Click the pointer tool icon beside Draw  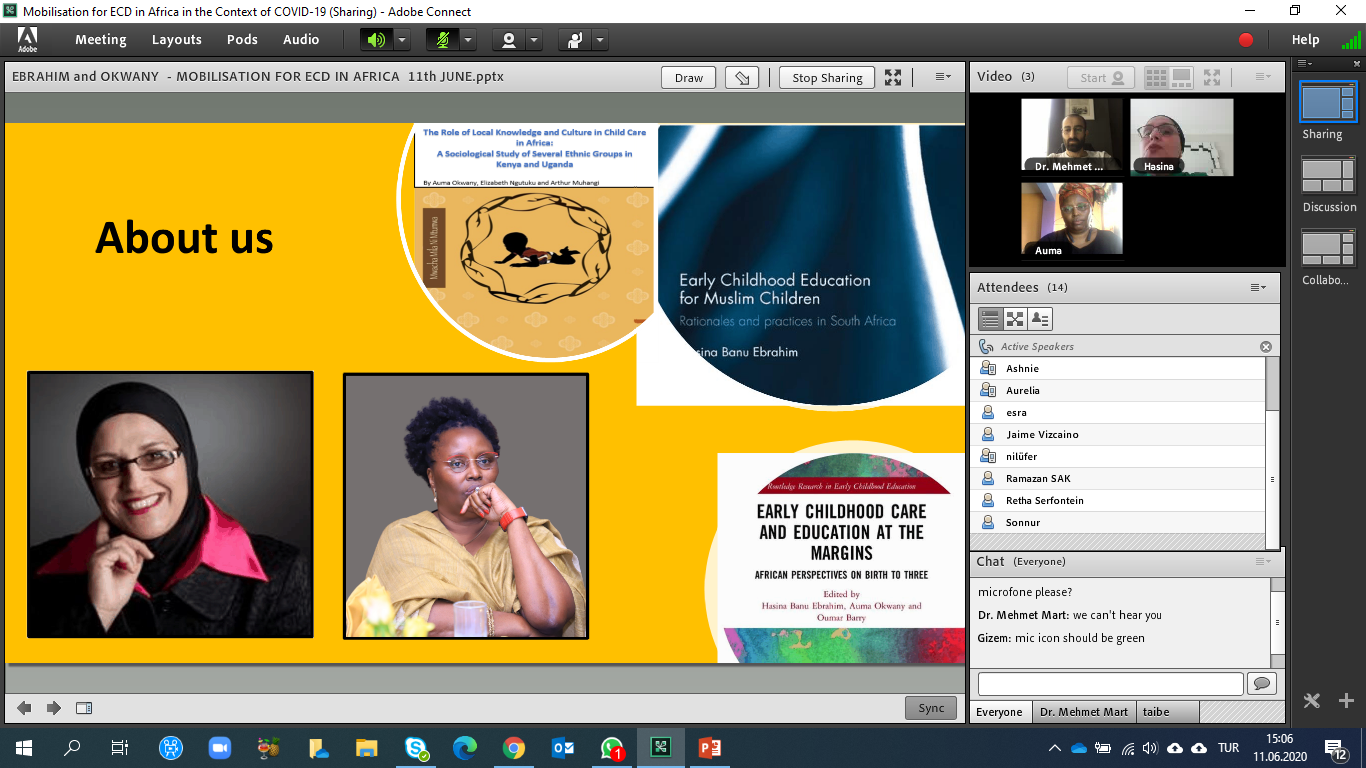[x=741, y=77]
